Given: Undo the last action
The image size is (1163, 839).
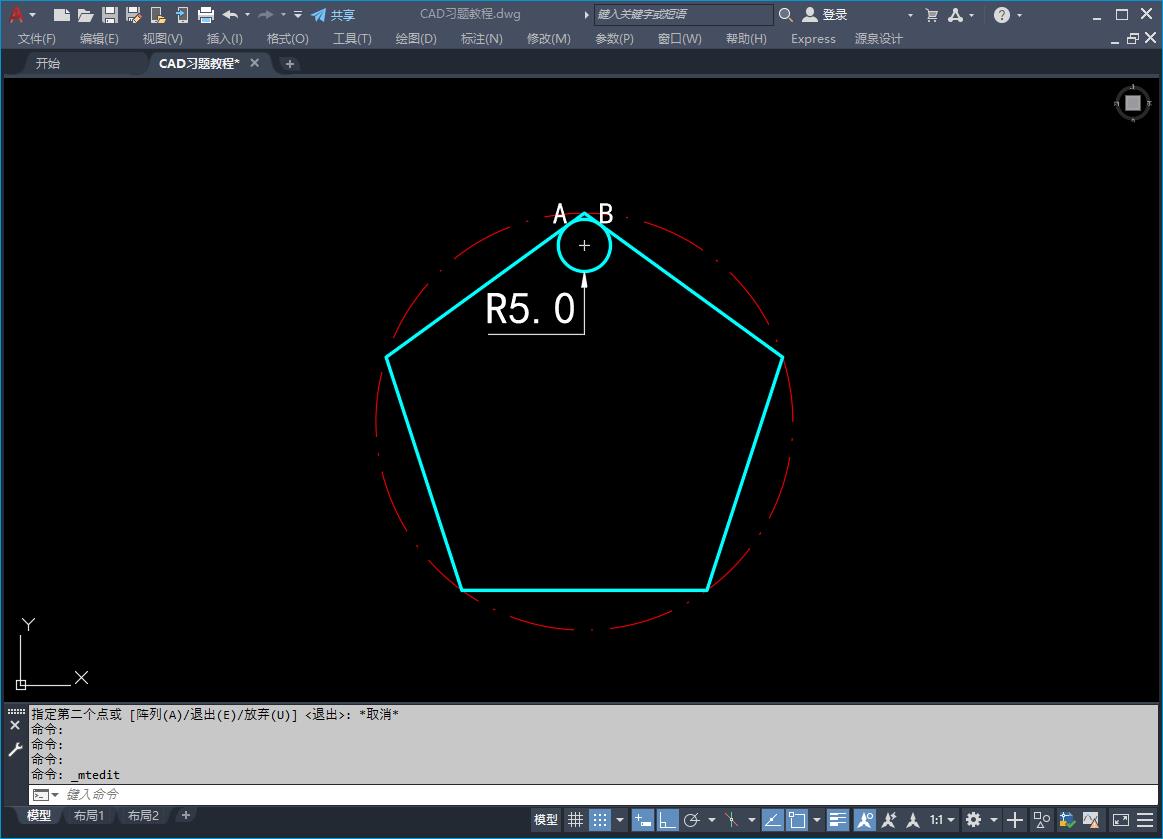Looking at the screenshot, I should (x=231, y=14).
